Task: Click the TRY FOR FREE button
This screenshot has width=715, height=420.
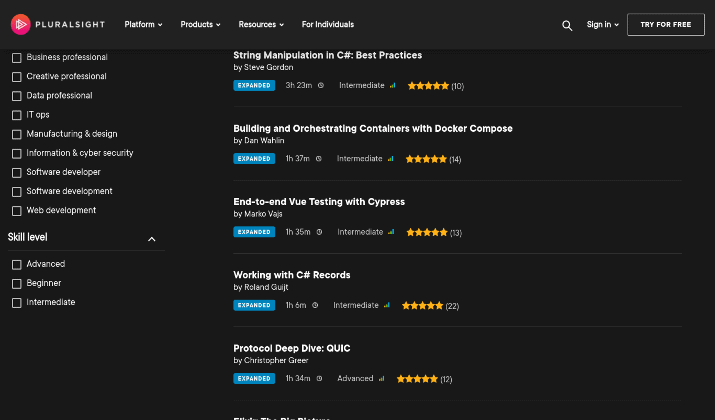Action: pos(666,25)
